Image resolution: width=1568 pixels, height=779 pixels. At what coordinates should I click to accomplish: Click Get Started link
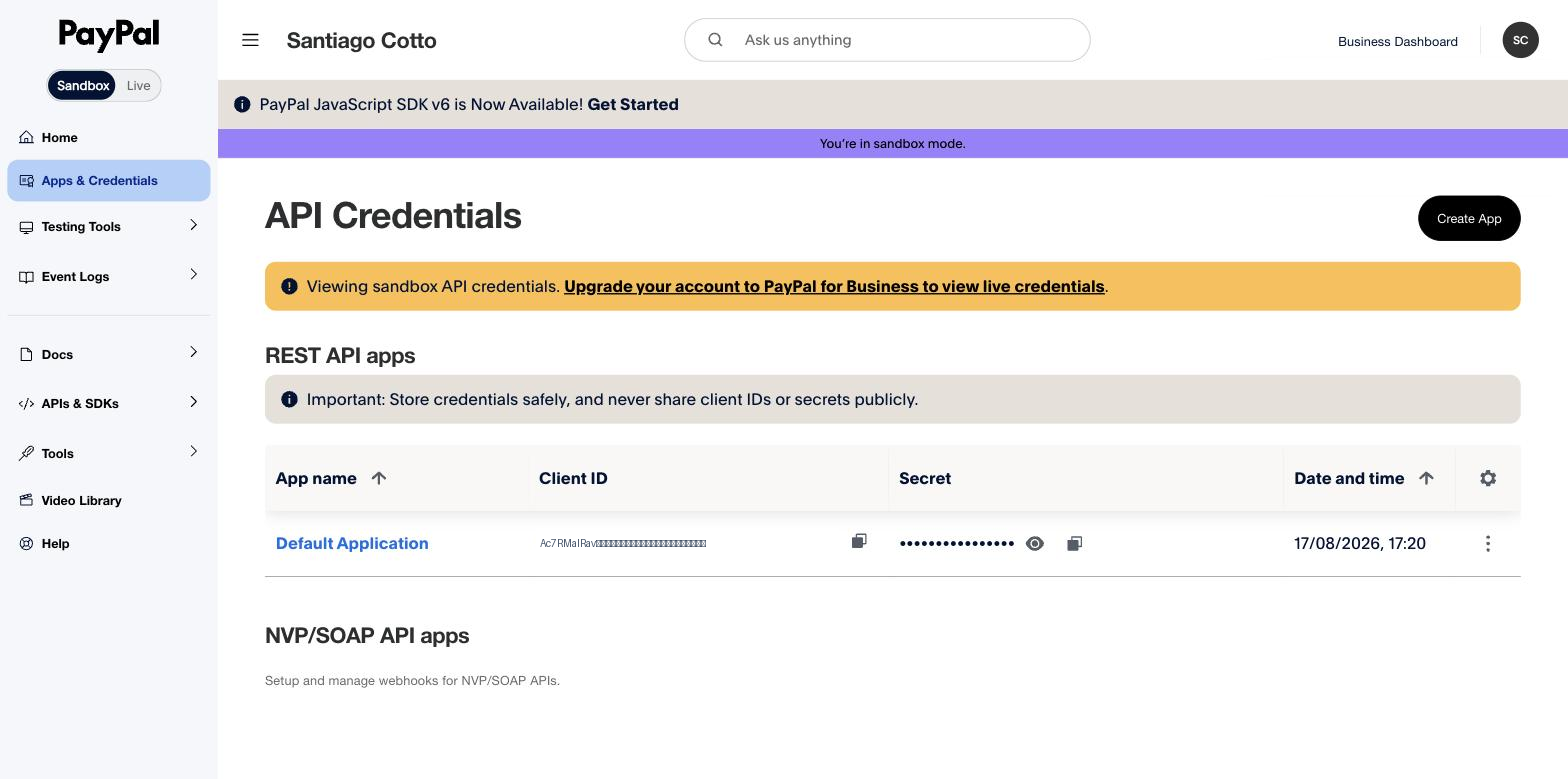[633, 105]
